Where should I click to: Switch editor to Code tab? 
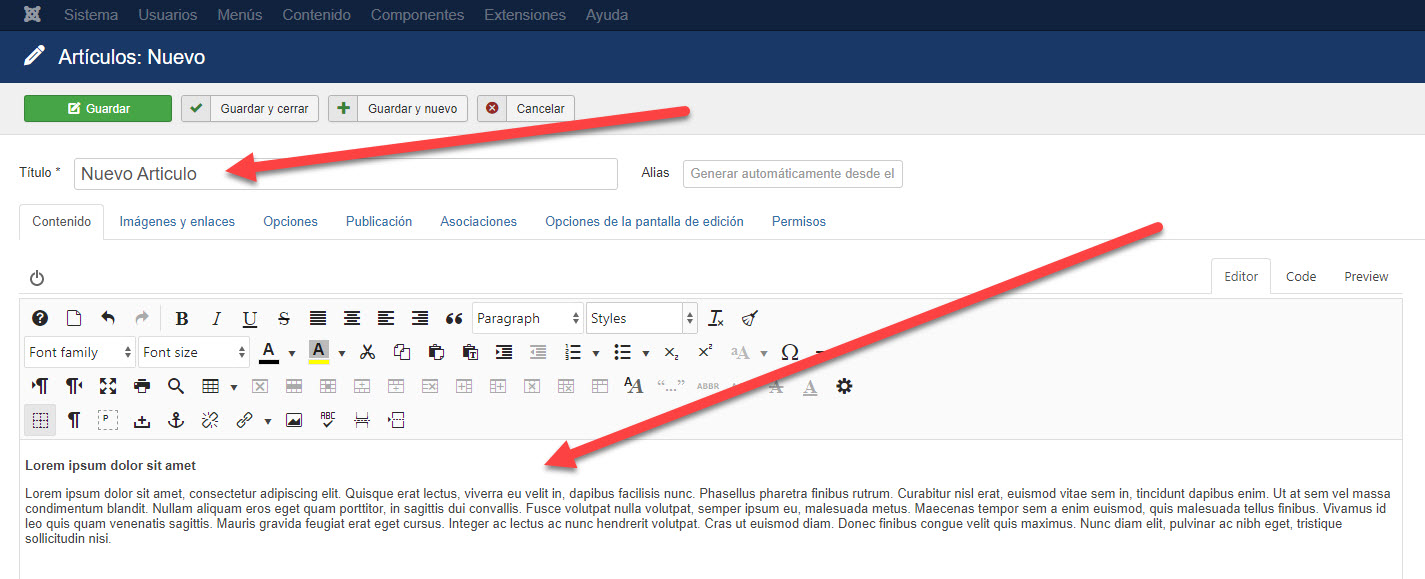tap(1301, 276)
